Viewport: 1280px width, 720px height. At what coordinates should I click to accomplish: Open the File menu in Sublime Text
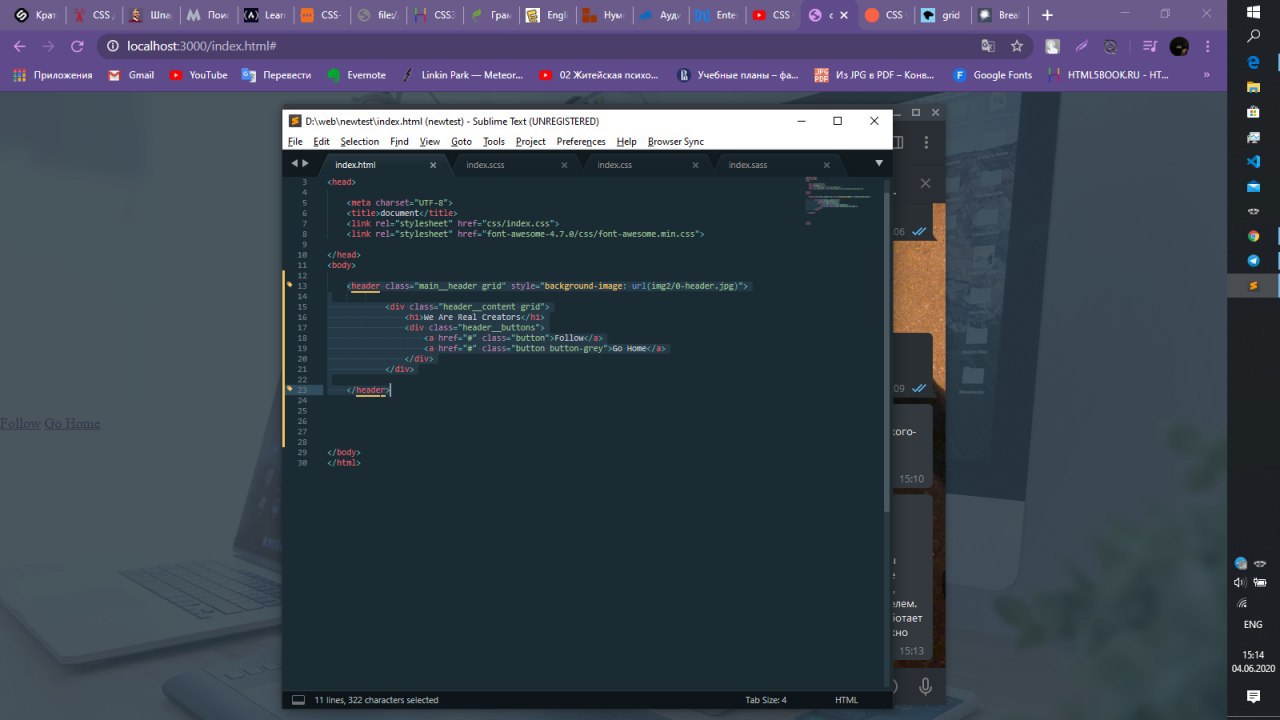(x=295, y=141)
